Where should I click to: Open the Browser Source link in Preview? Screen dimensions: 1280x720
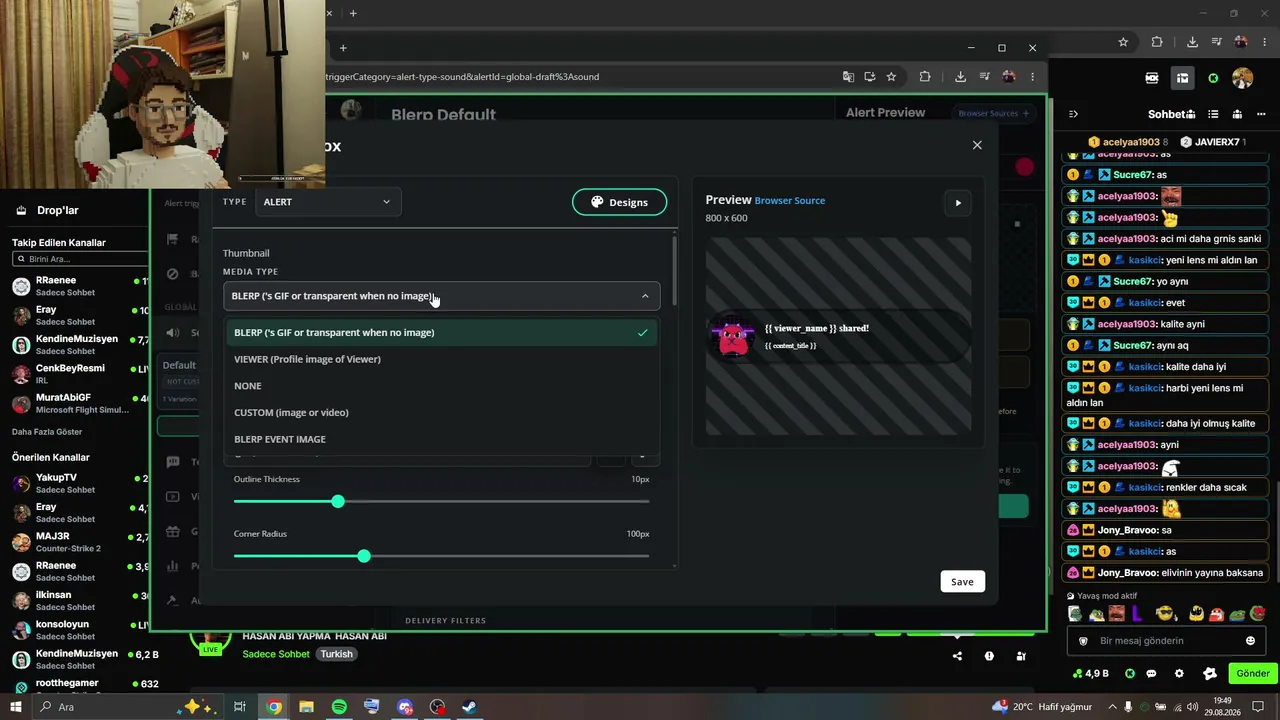coord(790,201)
